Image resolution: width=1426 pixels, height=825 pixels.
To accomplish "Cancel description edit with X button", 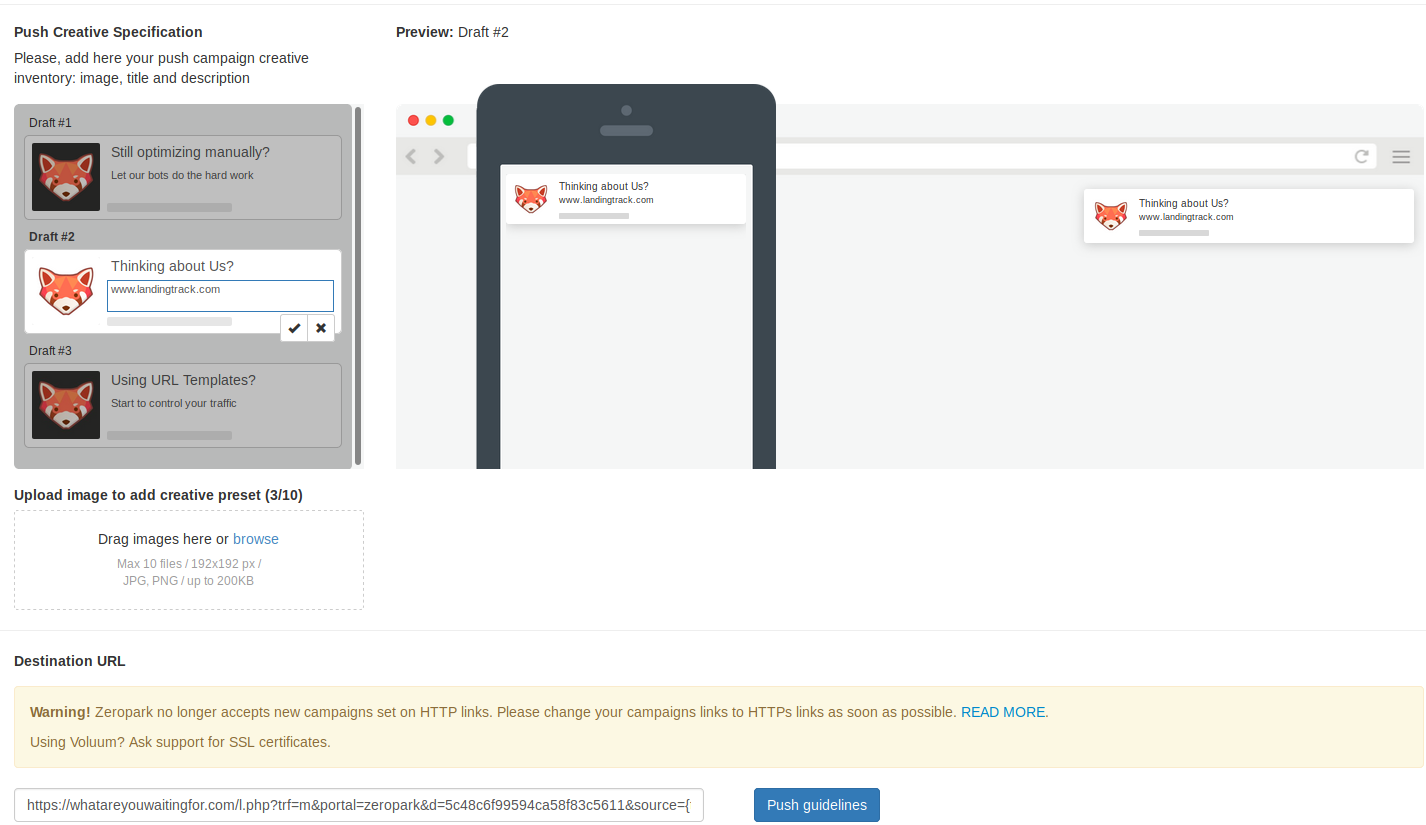I will click(321, 328).
